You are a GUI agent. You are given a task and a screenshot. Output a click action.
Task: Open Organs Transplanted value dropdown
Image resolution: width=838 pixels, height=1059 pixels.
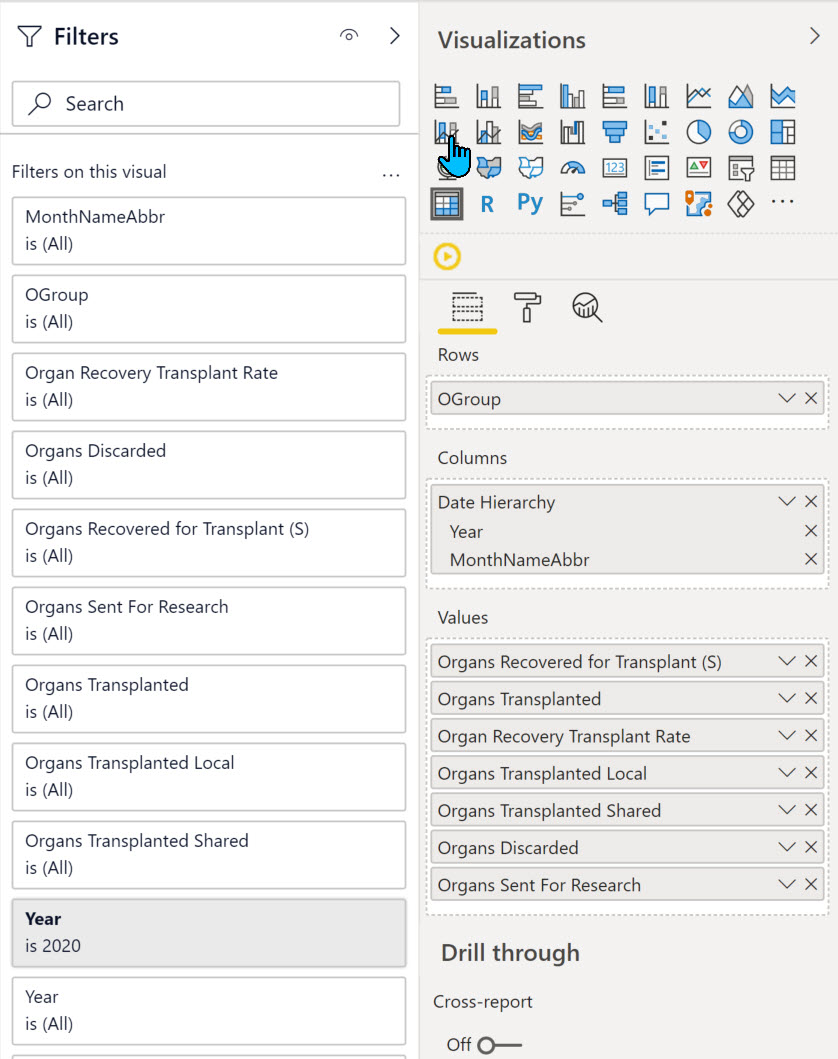coord(787,698)
